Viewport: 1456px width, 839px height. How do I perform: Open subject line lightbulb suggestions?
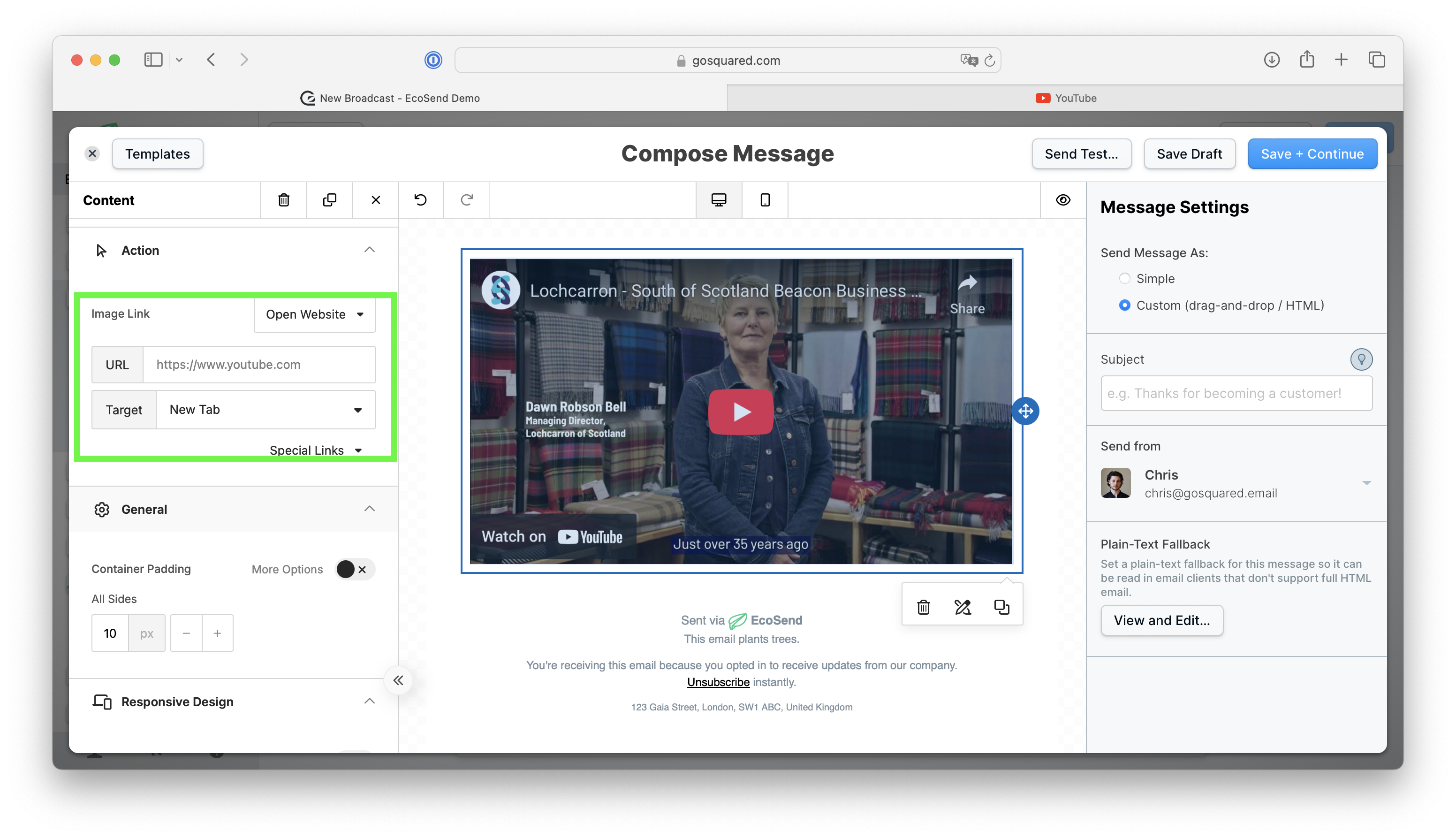1361,359
